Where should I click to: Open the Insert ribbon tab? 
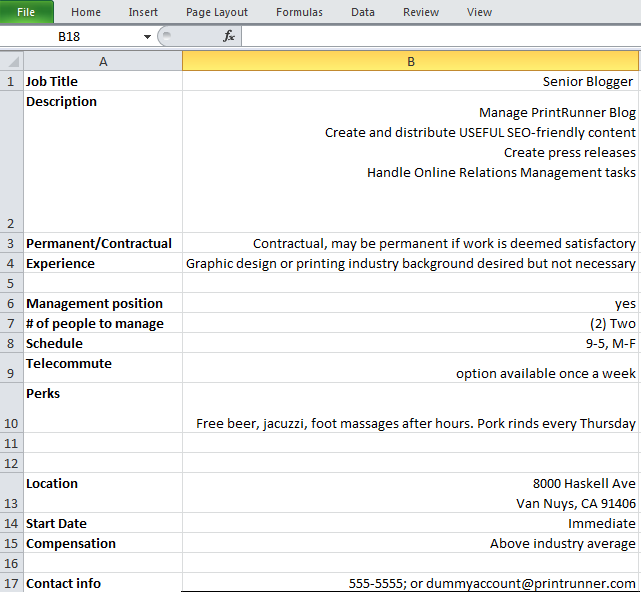(143, 12)
